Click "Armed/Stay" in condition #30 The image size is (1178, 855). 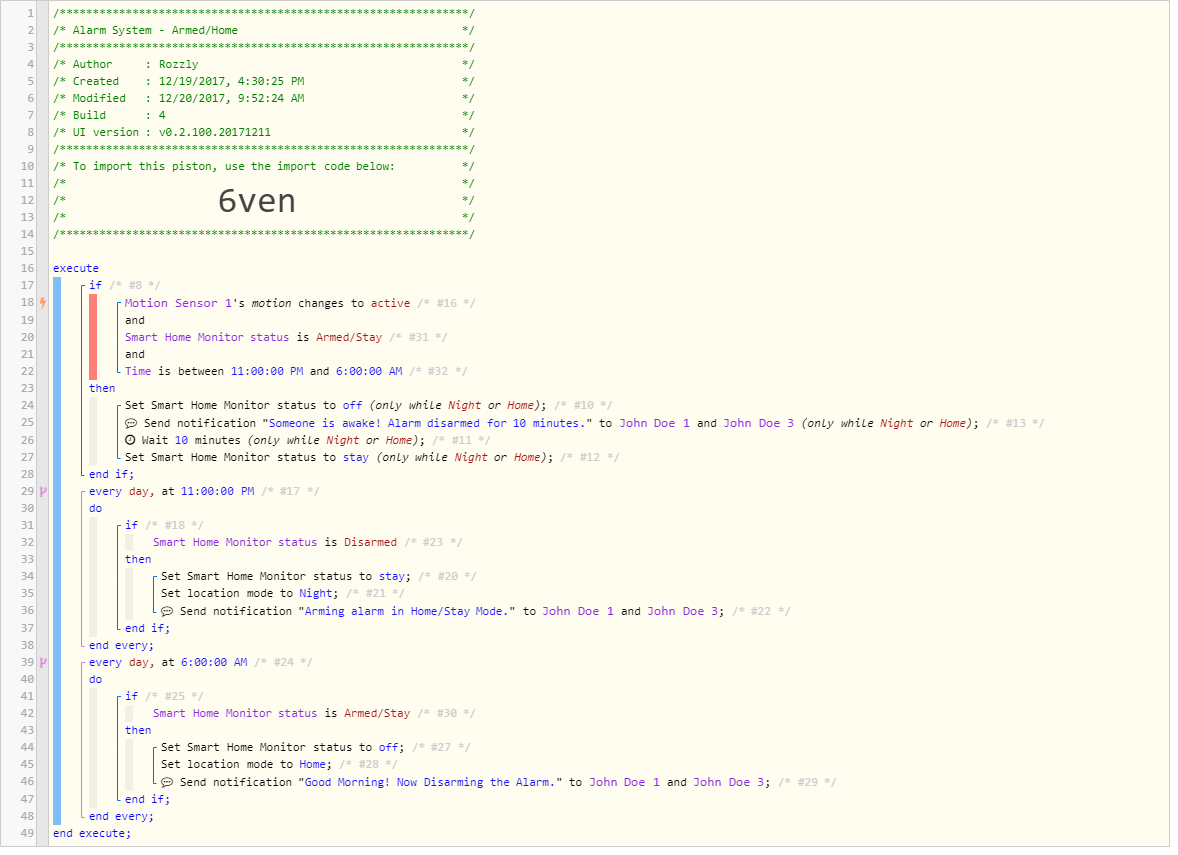point(377,714)
